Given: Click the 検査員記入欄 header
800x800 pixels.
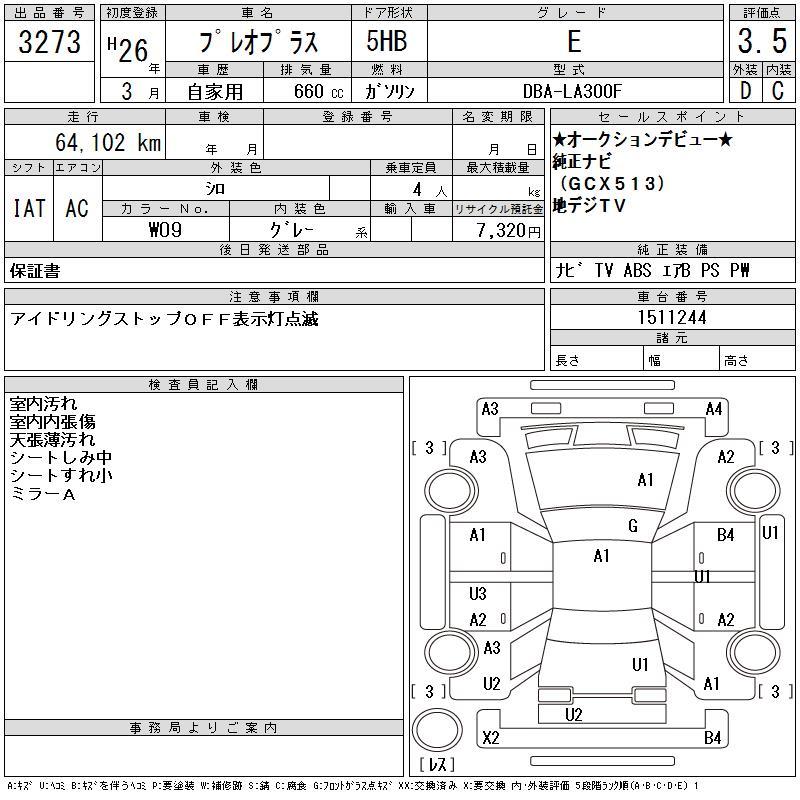Looking at the screenshot, I should click(203, 384).
